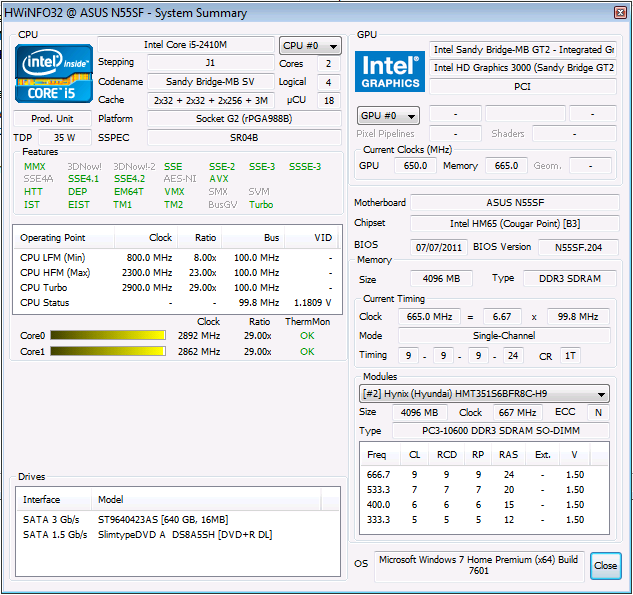Click the Model column header in Drives
The width and height of the screenshot is (633, 595).
[206, 499]
